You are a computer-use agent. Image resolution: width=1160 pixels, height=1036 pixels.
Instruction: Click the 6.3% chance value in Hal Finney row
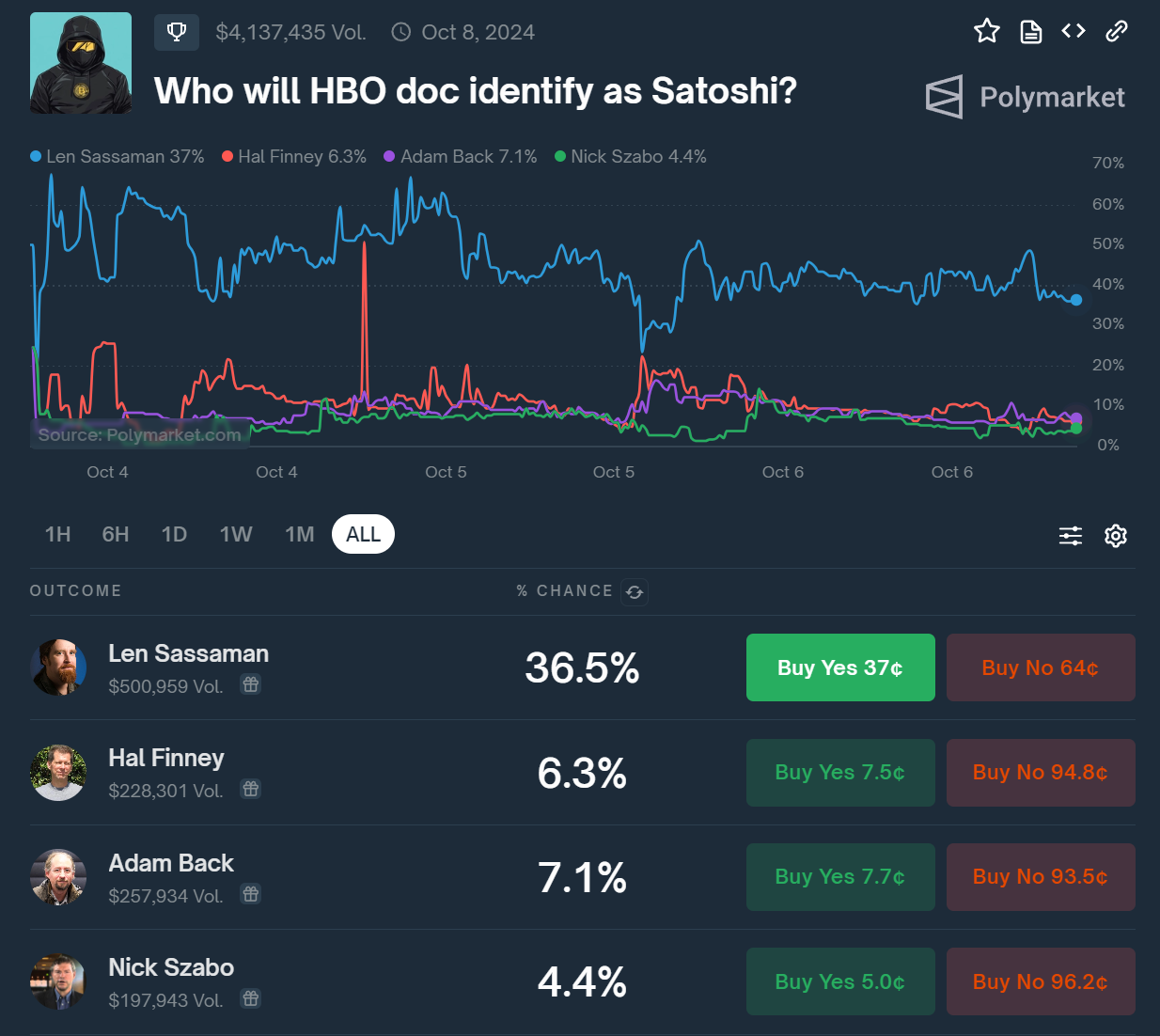[x=582, y=773]
